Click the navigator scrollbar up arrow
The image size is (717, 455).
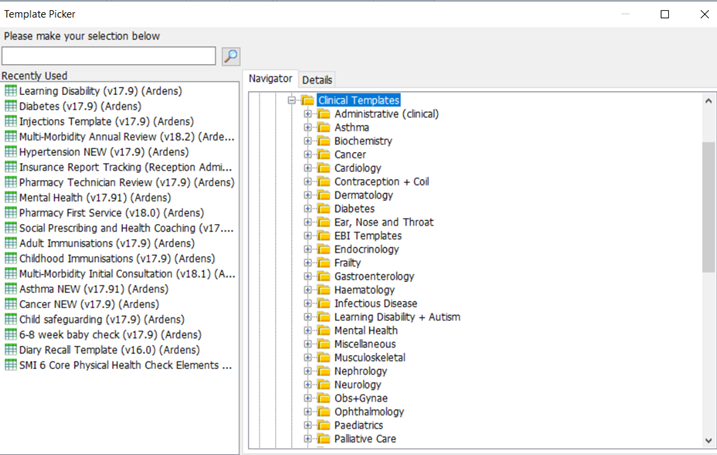point(708,101)
